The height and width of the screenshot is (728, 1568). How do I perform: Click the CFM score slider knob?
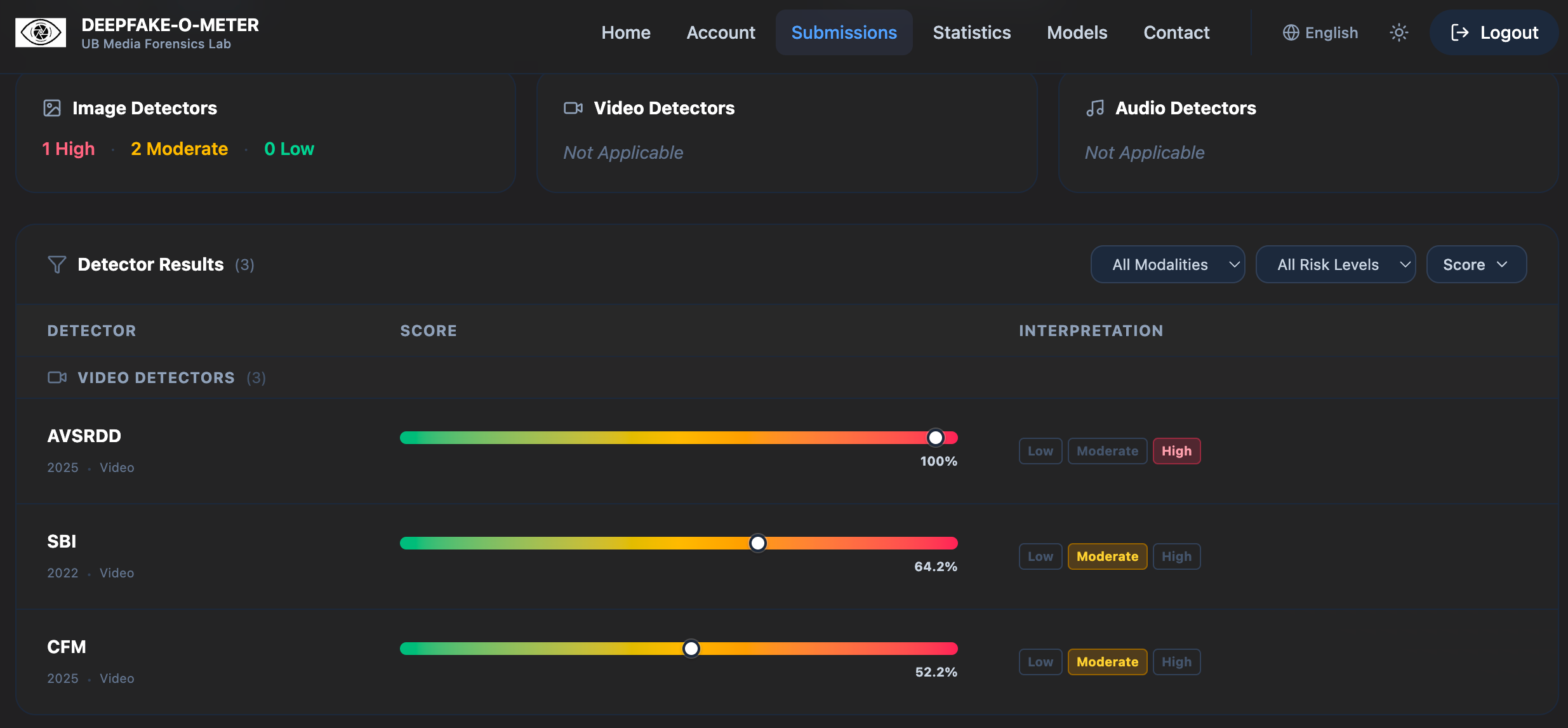[x=691, y=649]
